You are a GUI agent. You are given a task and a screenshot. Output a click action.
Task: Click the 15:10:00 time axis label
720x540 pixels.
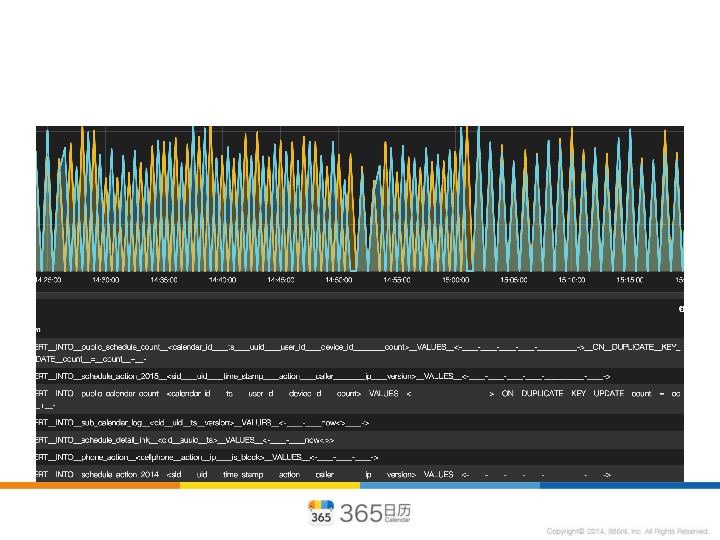coord(572,280)
